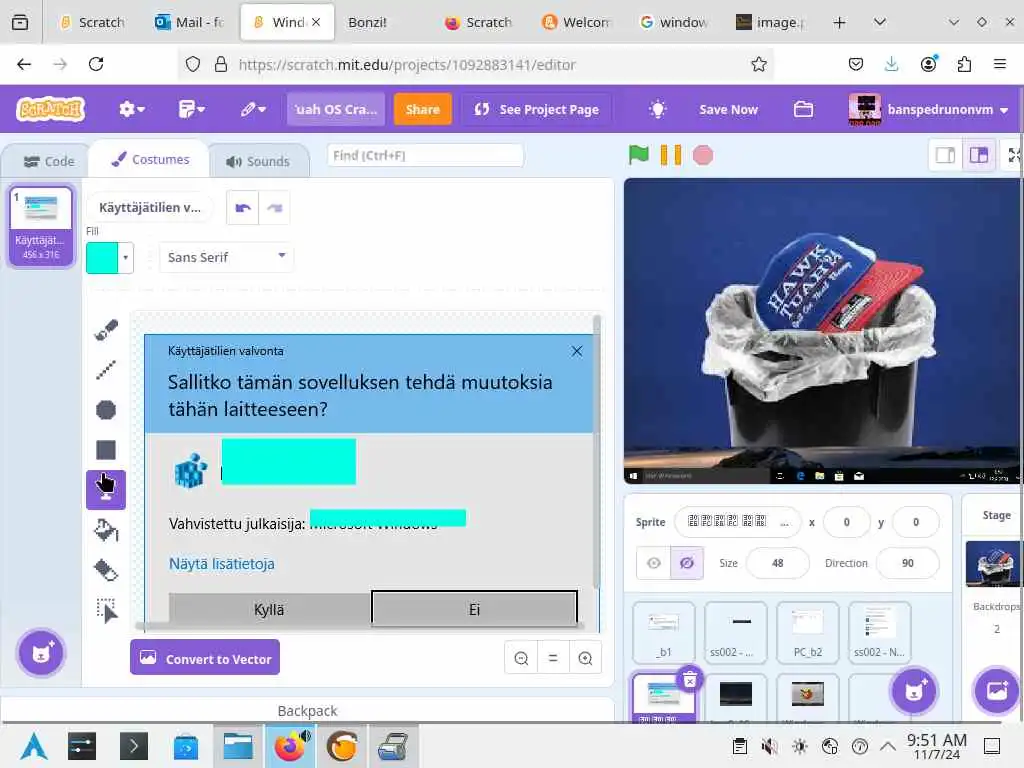This screenshot has width=1024, height=768.
Task: Click the canvas vertical scrollbar
Action: click(596, 451)
